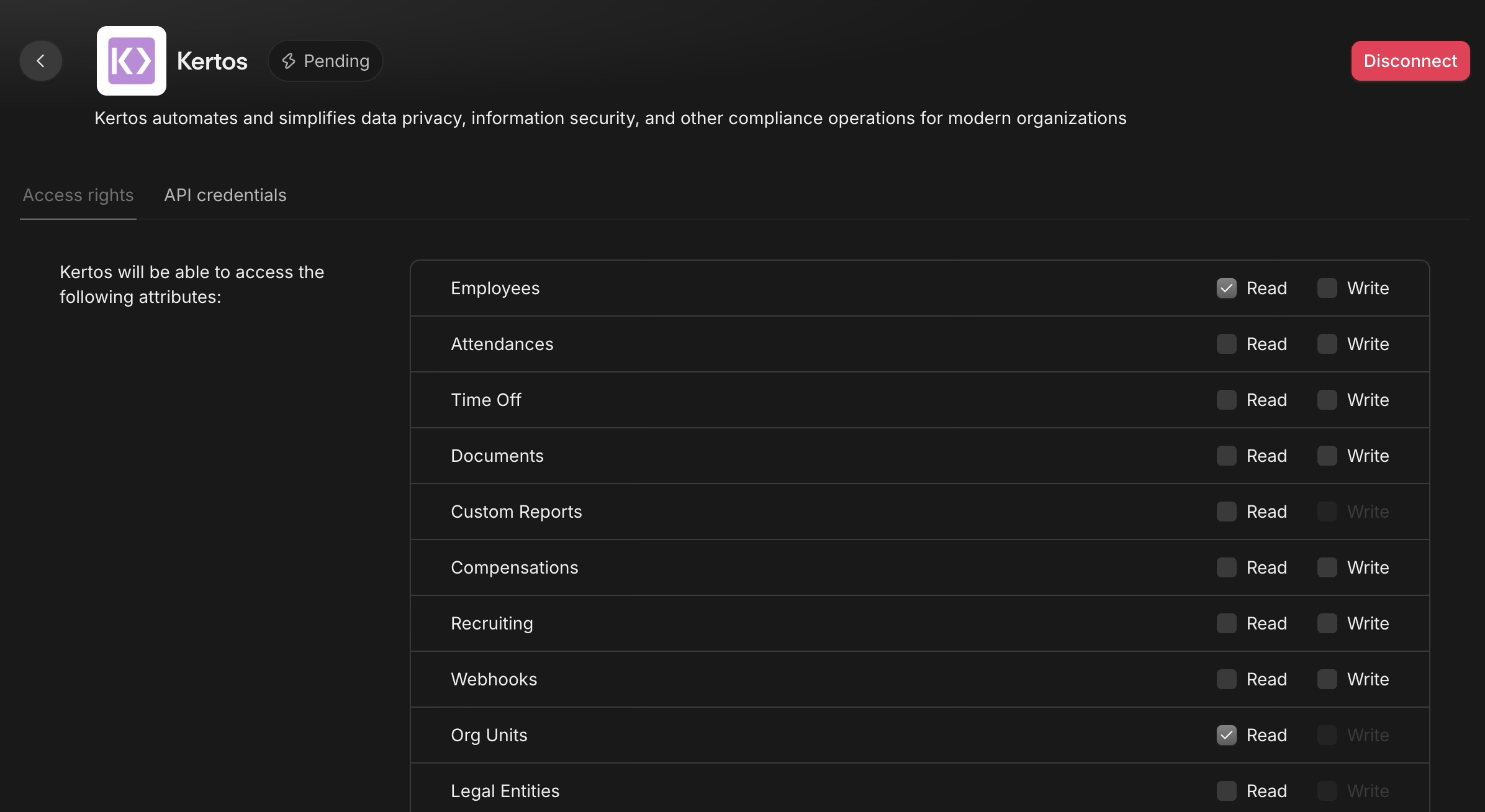Image resolution: width=1485 pixels, height=812 pixels.
Task: Tick the Documents Read checkbox
Action: (1227, 456)
